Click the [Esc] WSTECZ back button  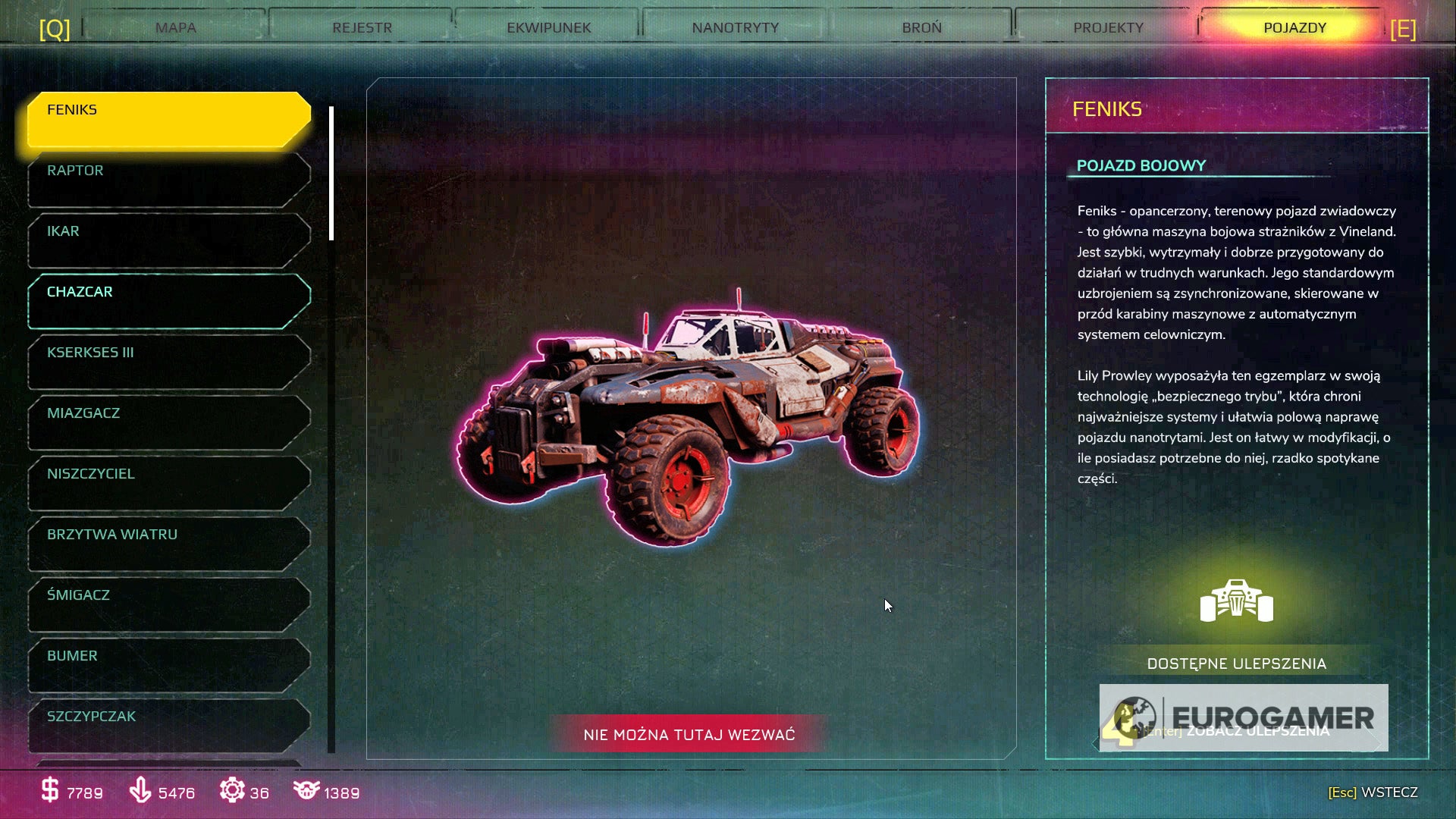[1373, 792]
